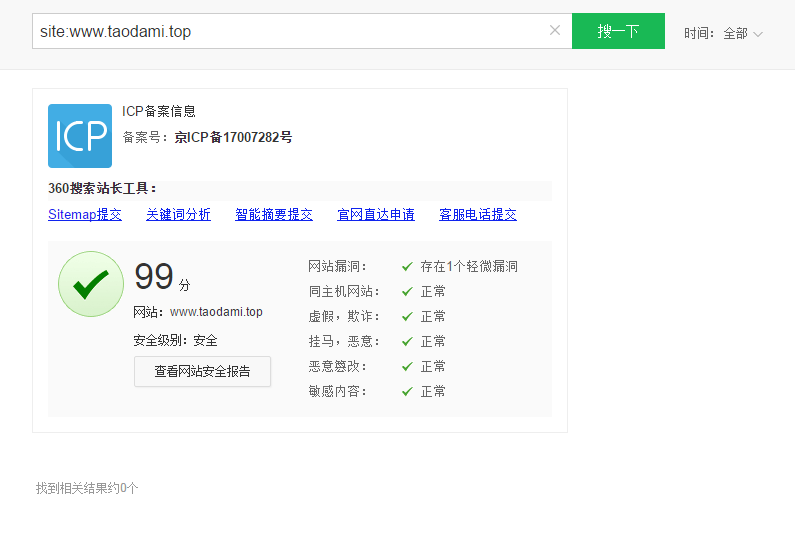Viewport: 795px width, 545px height.
Task: Open 查看网站安全报告 report button
Action: tap(202, 371)
